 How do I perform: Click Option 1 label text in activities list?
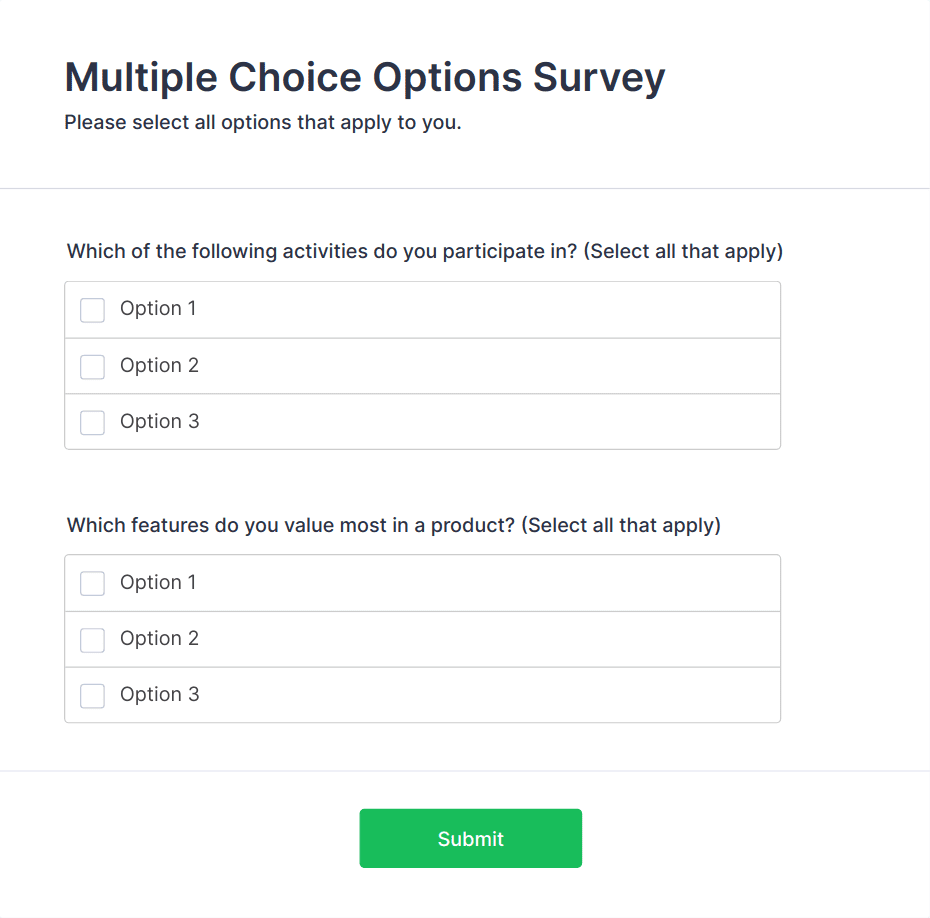tap(158, 309)
